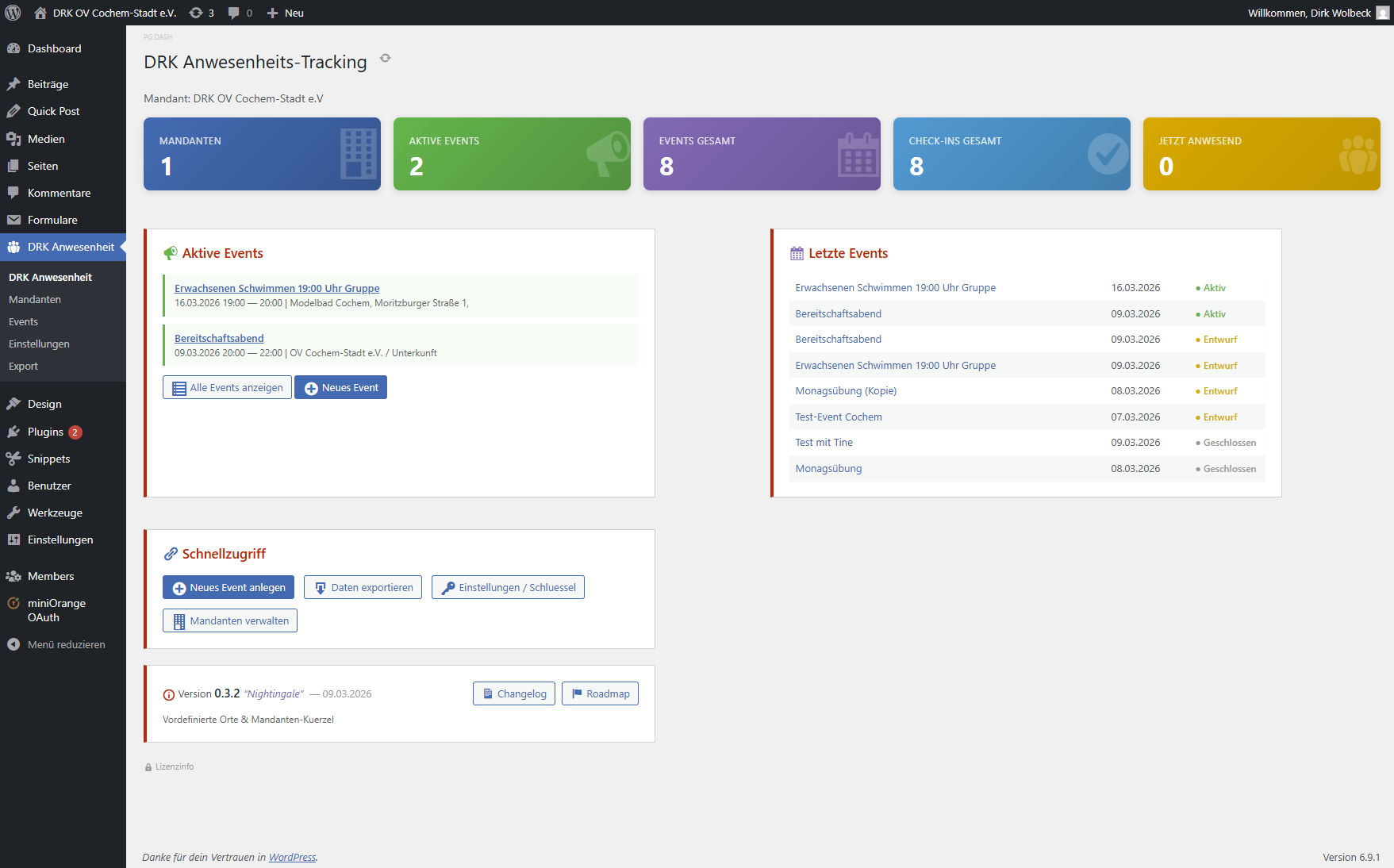The width and height of the screenshot is (1394, 868).
Task: Click the Quick Post pencil icon
Action: (13, 111)
